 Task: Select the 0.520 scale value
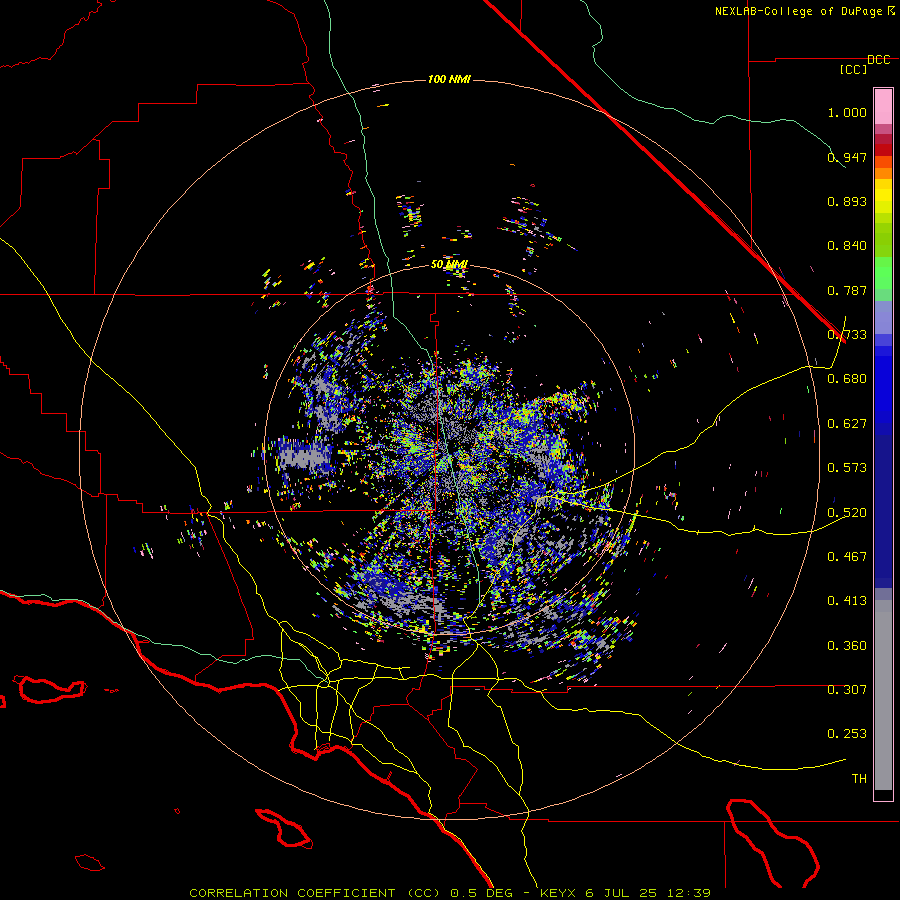click(847, 512)
